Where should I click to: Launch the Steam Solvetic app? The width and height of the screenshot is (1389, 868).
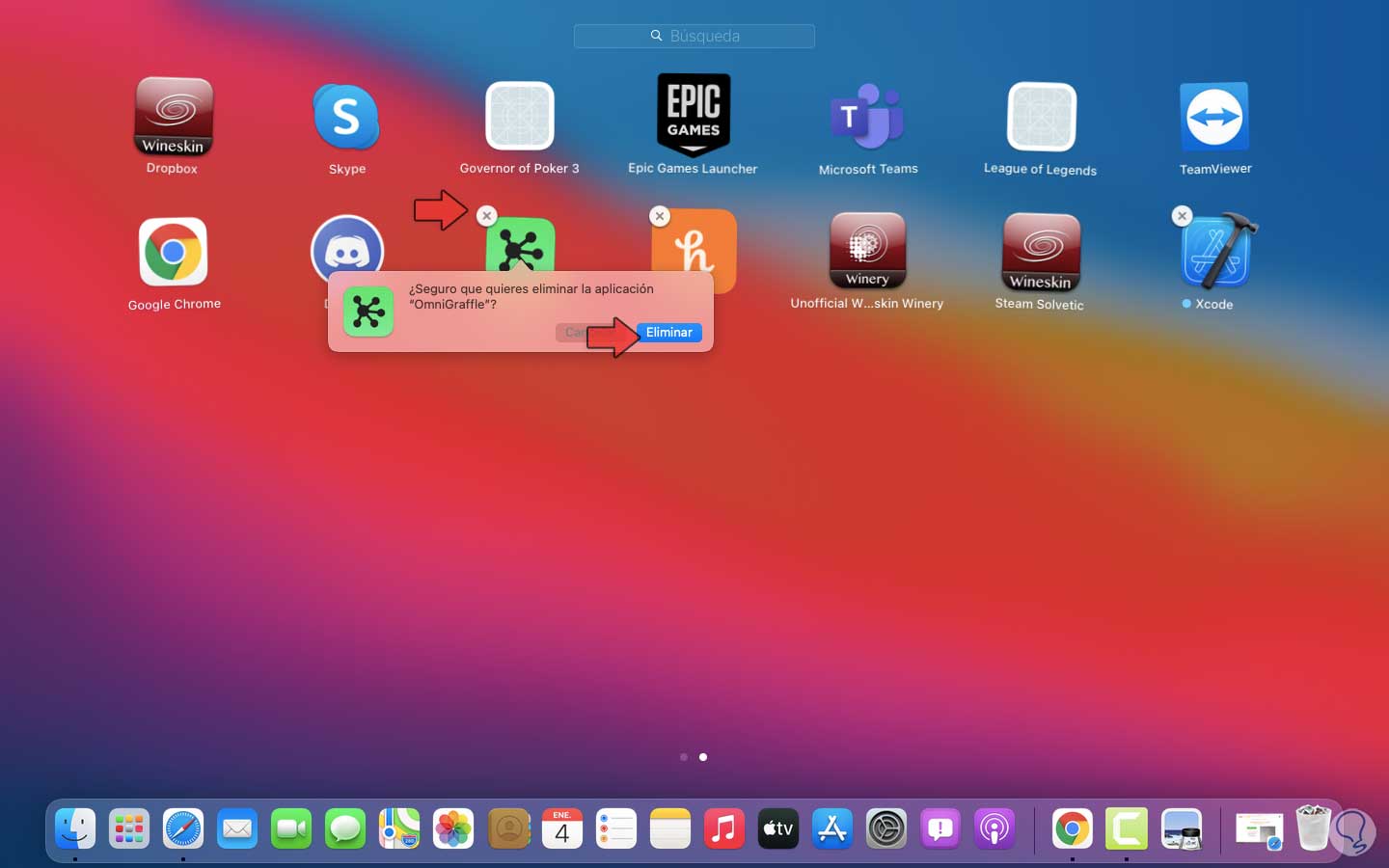1041,252
